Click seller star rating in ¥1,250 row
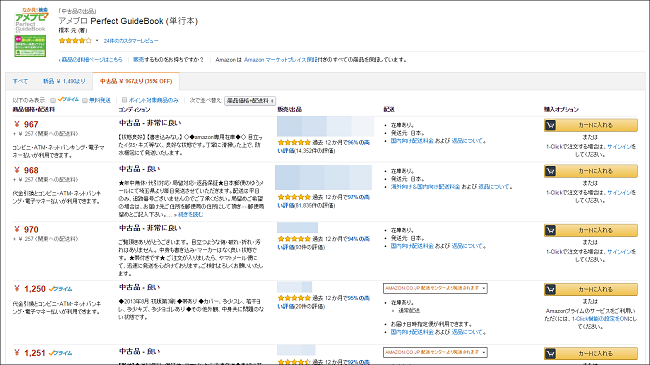650x365 pixels. [294, 298]
